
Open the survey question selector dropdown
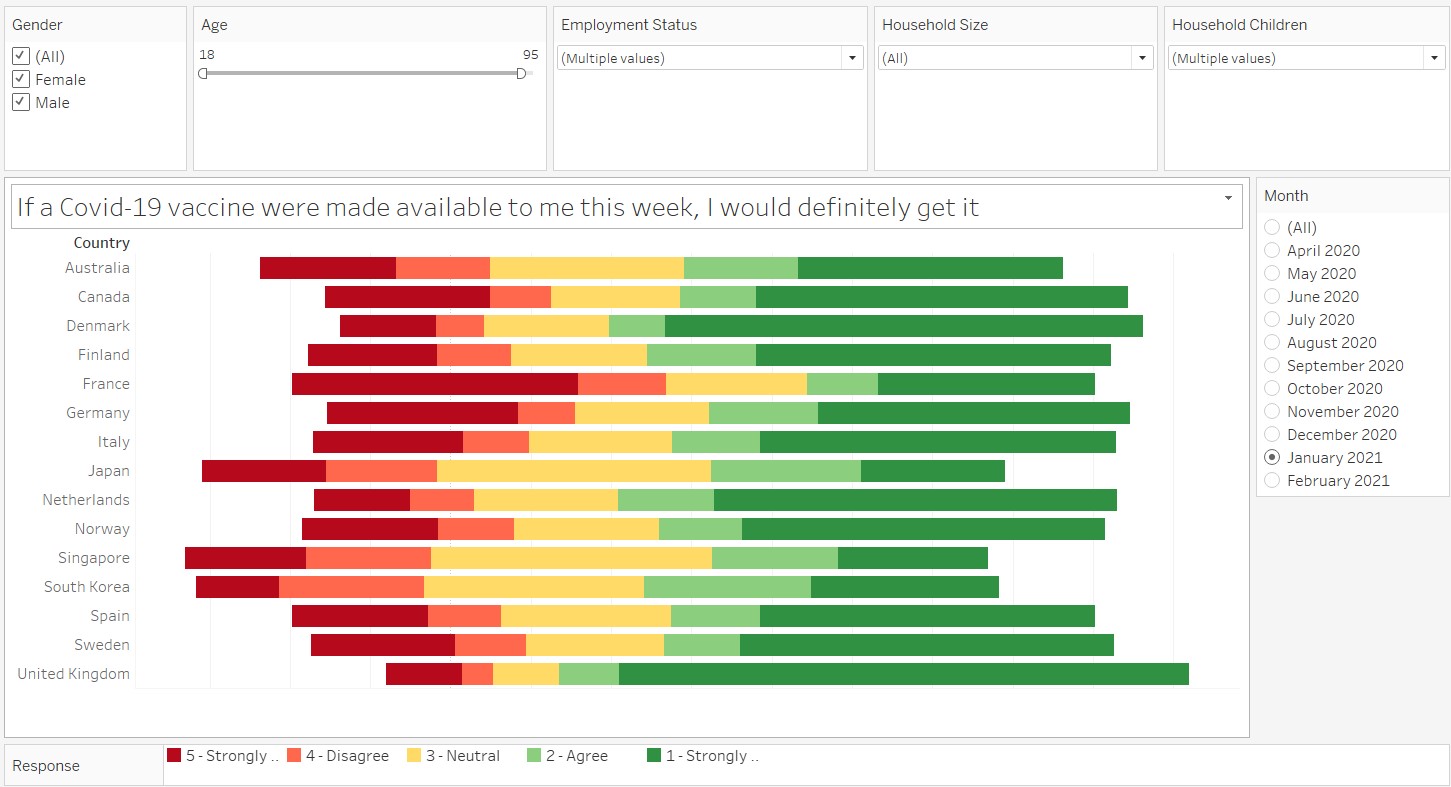click(x=1228, y=198)
